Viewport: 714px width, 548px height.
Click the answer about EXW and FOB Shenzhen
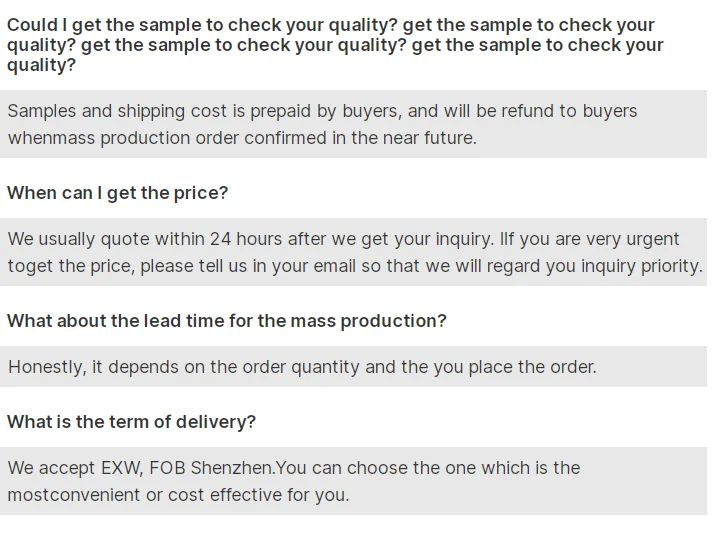coord(294,481)
